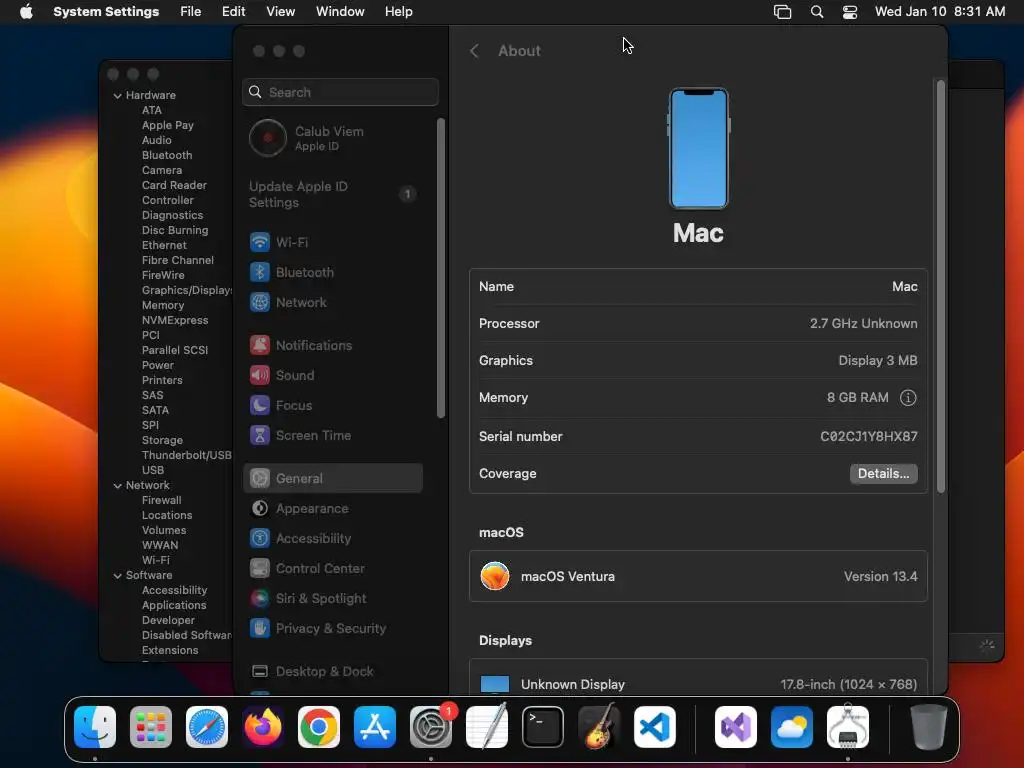Viewport: 1024px width, 768px height.
Task: Open the Window menu
Action: coord(340,12)
